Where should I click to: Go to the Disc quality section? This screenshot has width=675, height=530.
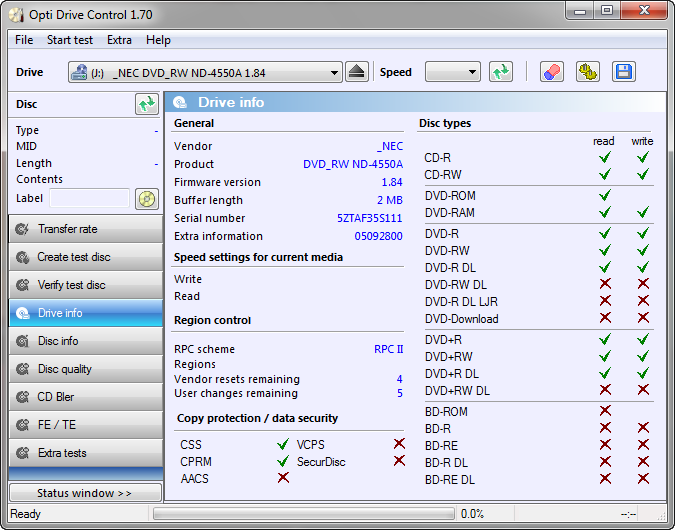86,369
